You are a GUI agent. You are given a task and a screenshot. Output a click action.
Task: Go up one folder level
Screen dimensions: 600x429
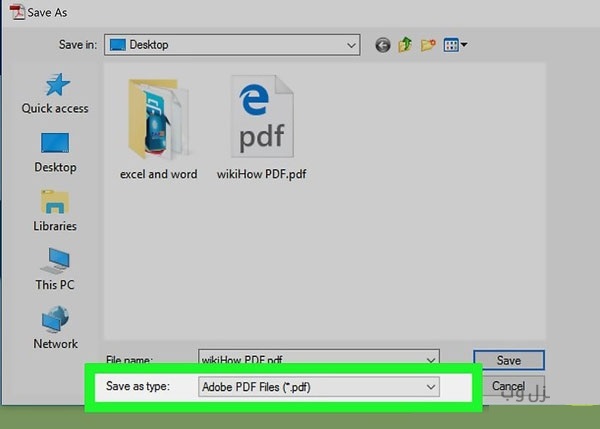404,45
